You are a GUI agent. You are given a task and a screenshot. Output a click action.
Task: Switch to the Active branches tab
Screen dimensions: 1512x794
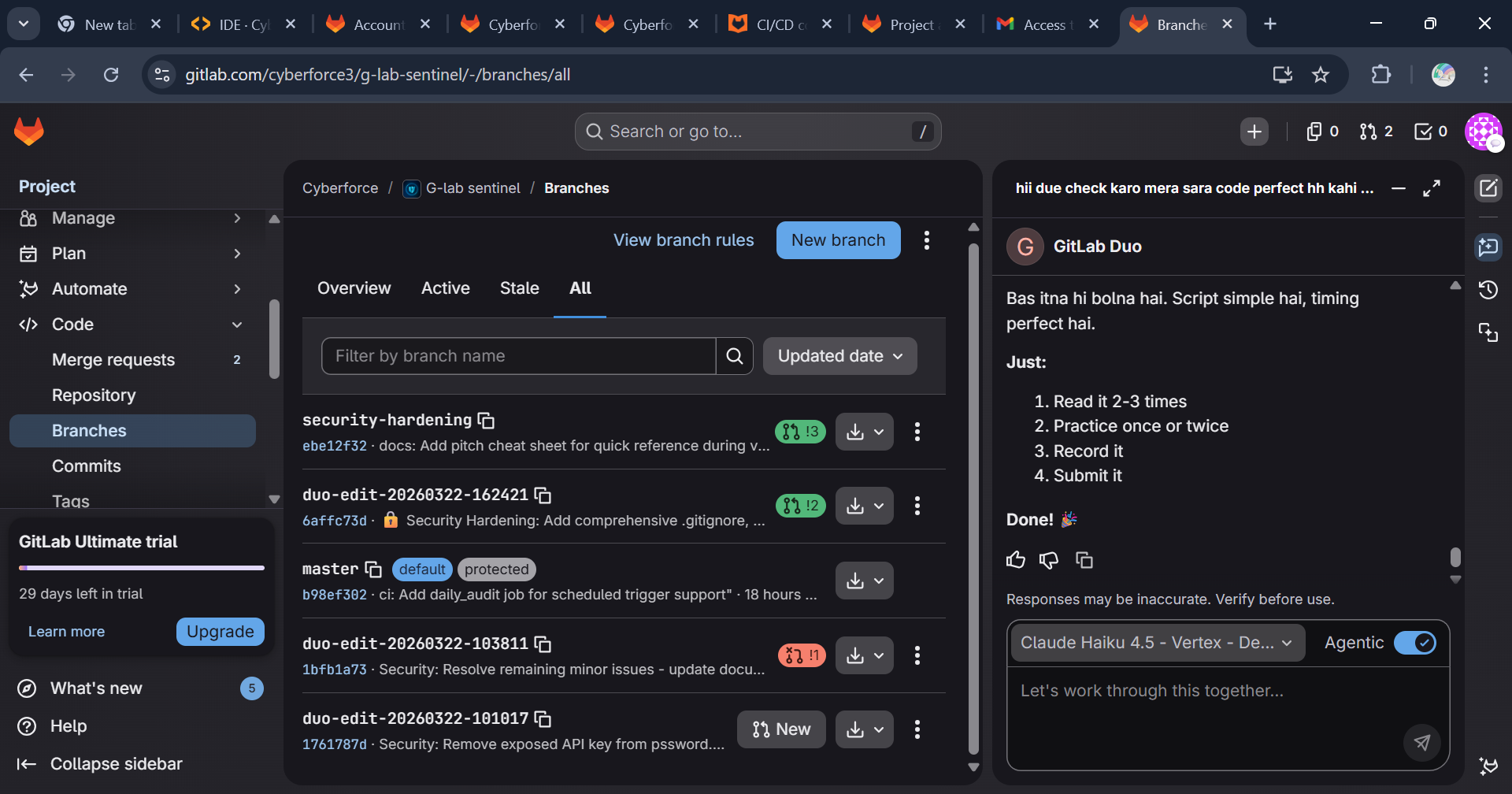(x=446, y=288)
